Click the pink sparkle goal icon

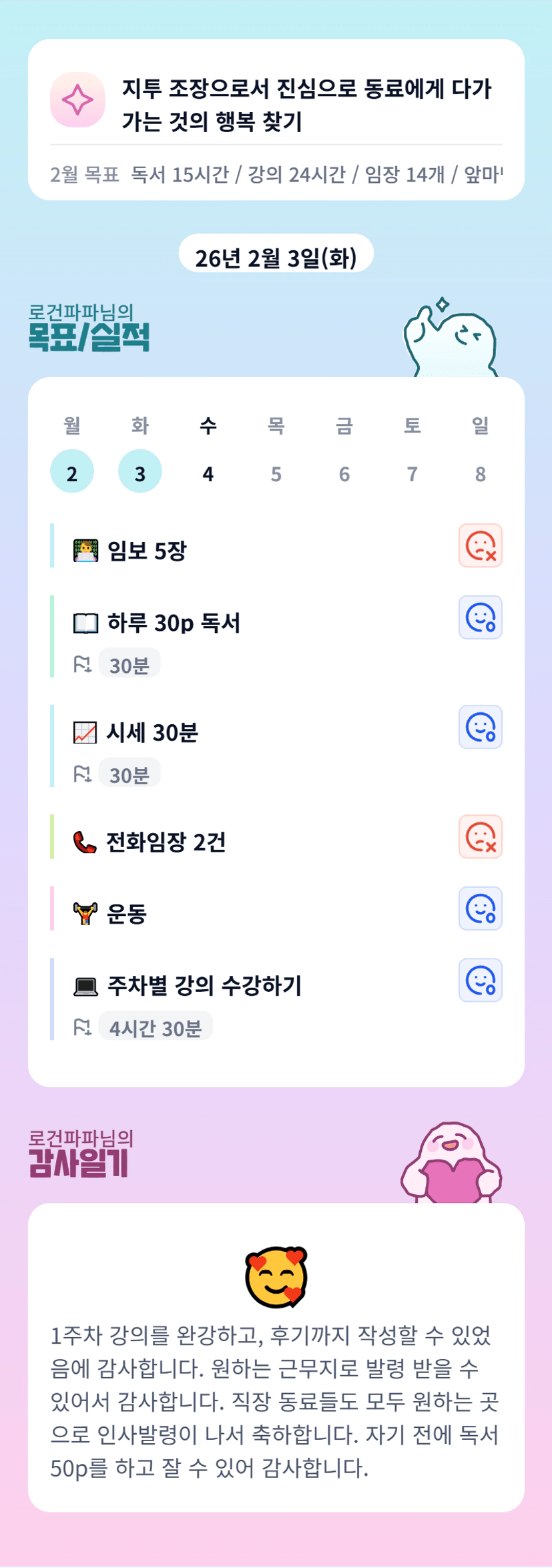pos(77,100)
